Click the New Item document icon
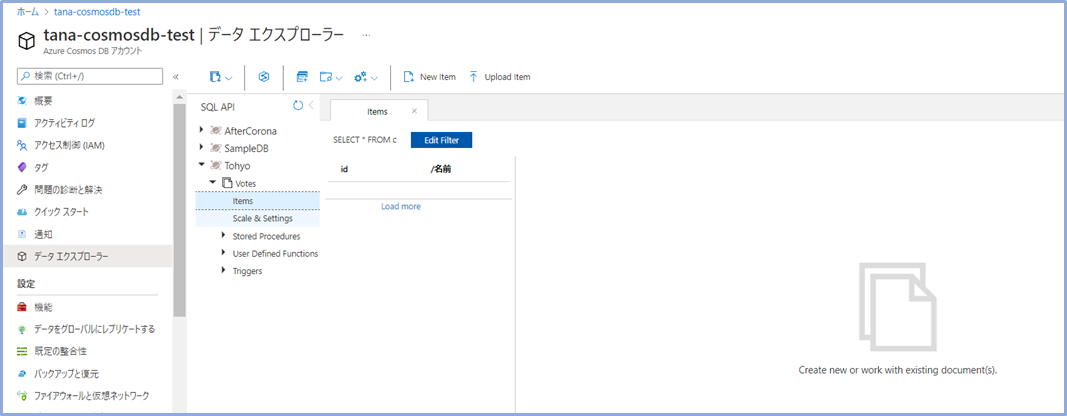1067x416 pixels. (x=409, y=77)
